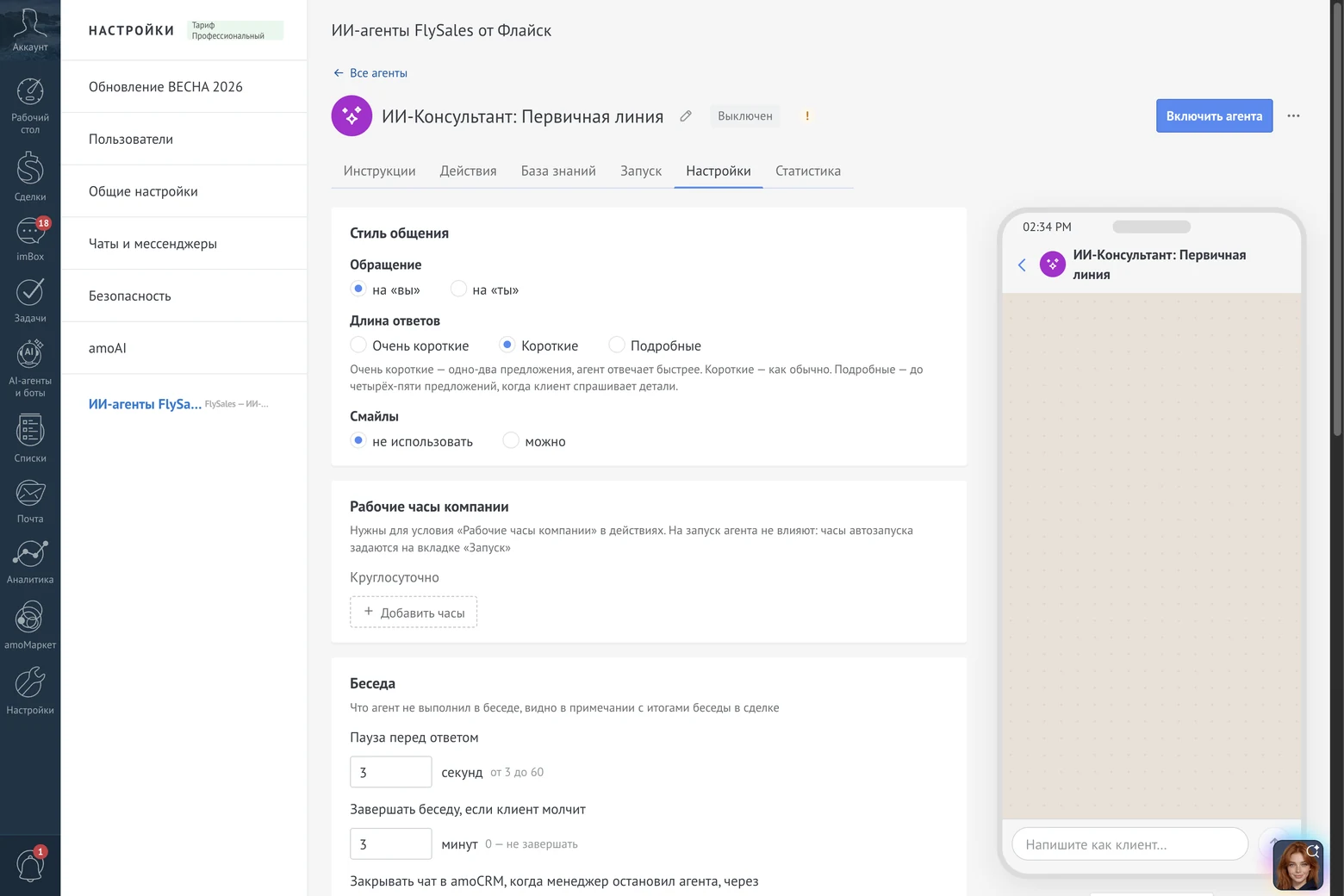This screenshot has width=1344, height=896.
Task: Open amoAI settings section
Action: click(184, 348)
